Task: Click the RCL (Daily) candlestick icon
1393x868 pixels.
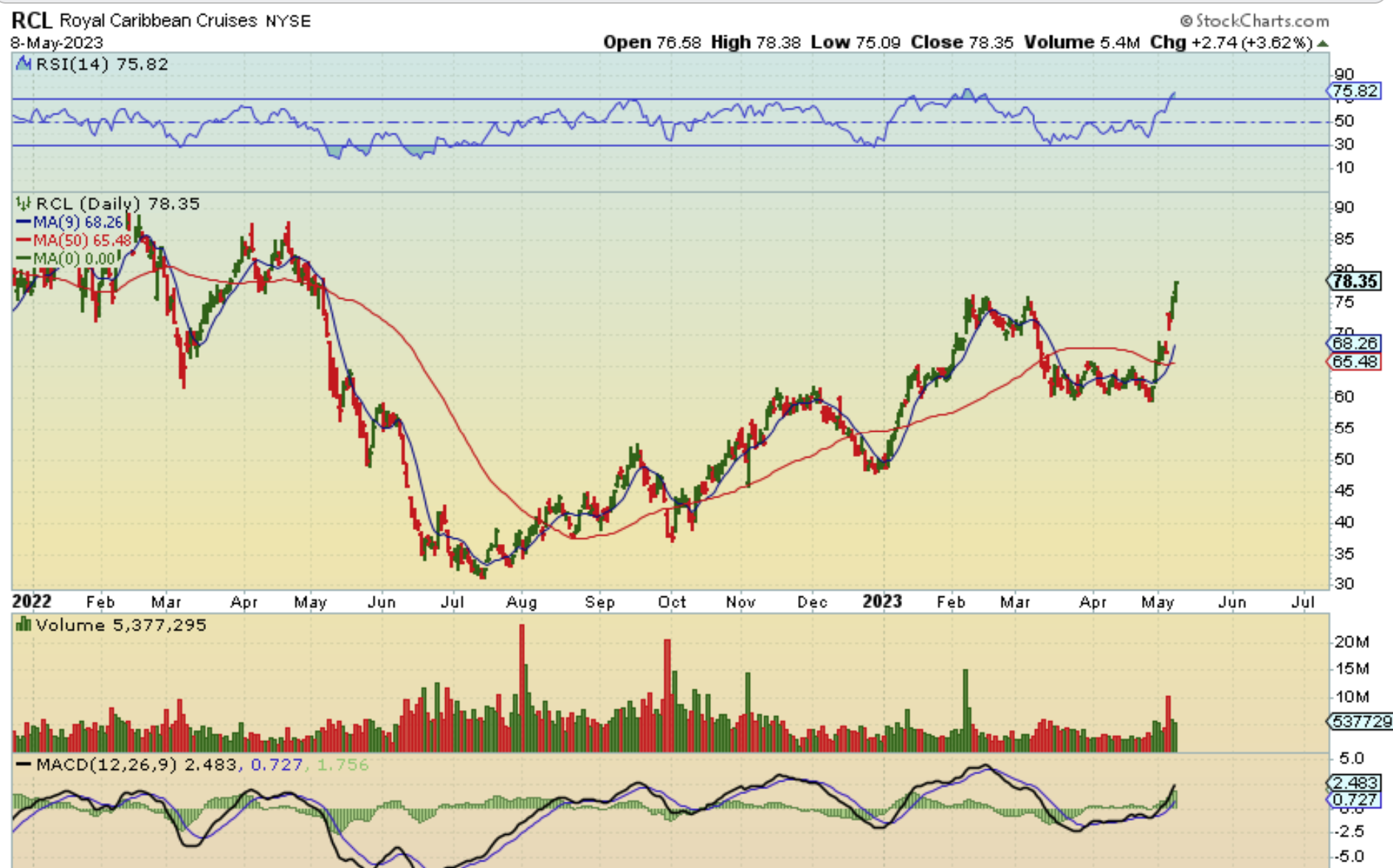Action: [24, 204]
